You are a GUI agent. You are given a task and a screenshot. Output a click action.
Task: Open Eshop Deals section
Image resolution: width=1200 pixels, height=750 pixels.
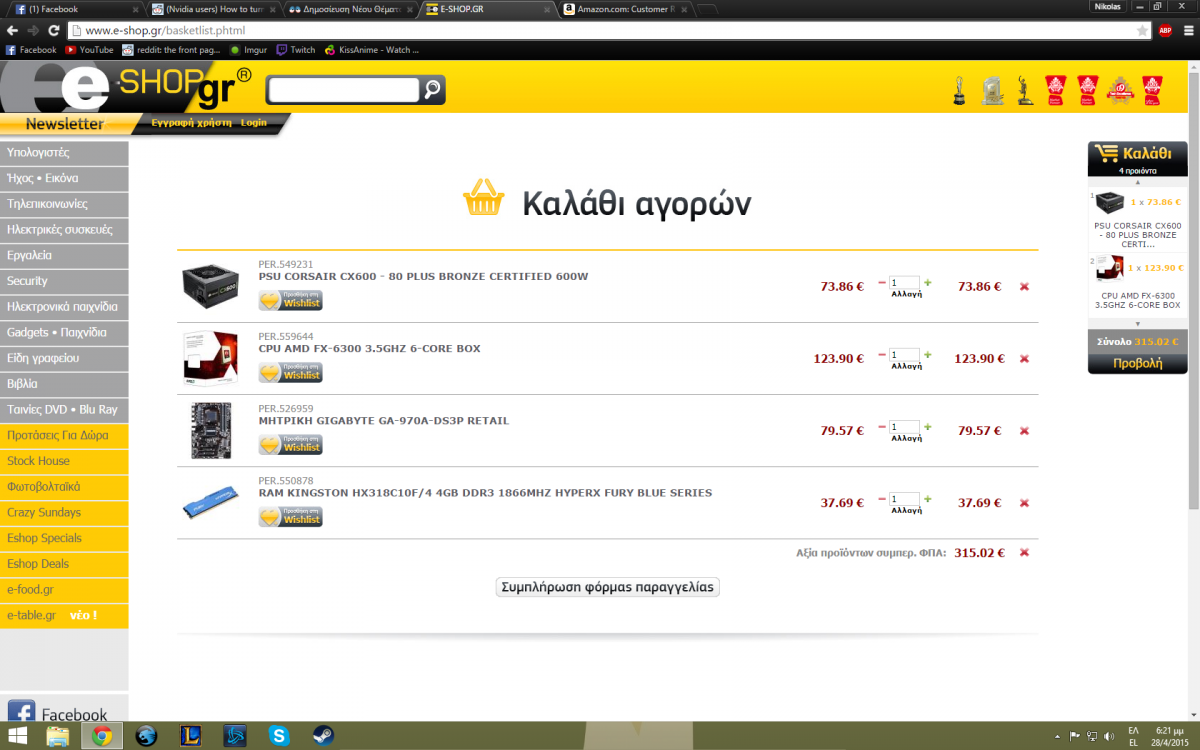(64, 564)
